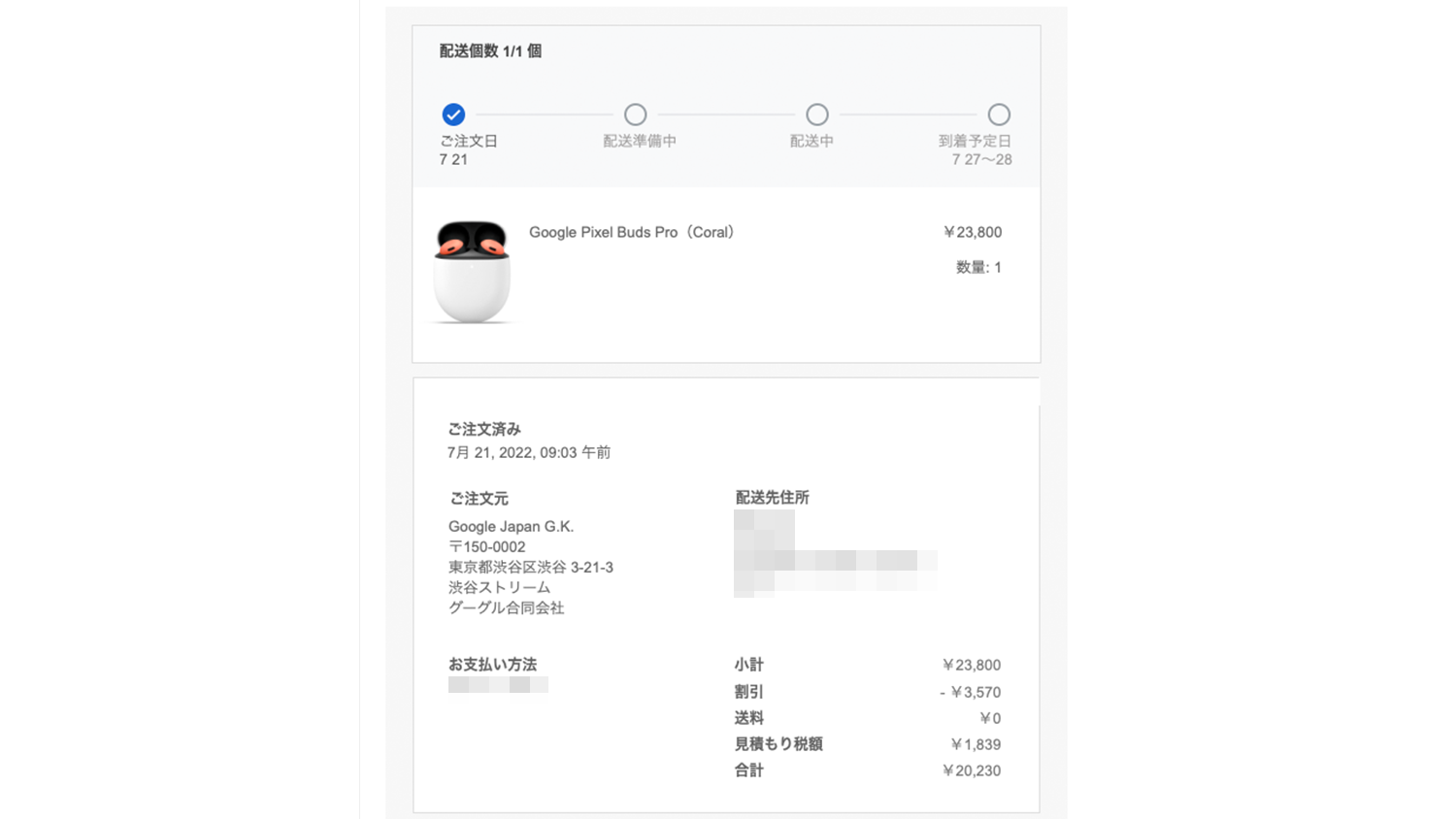Click the 7 27〜28 estimated arrival date
This screenshot has width=1456, height=819.
pos(981,160)
